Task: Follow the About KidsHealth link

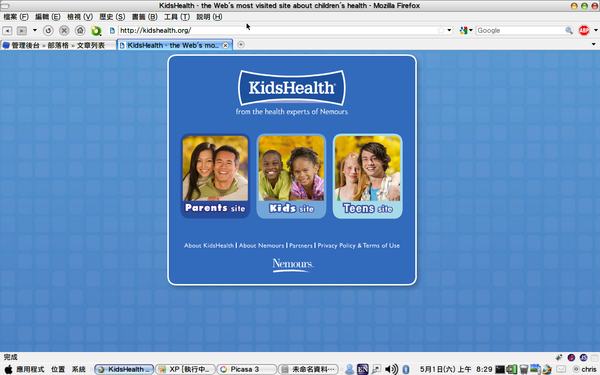Action: (209, 246)
